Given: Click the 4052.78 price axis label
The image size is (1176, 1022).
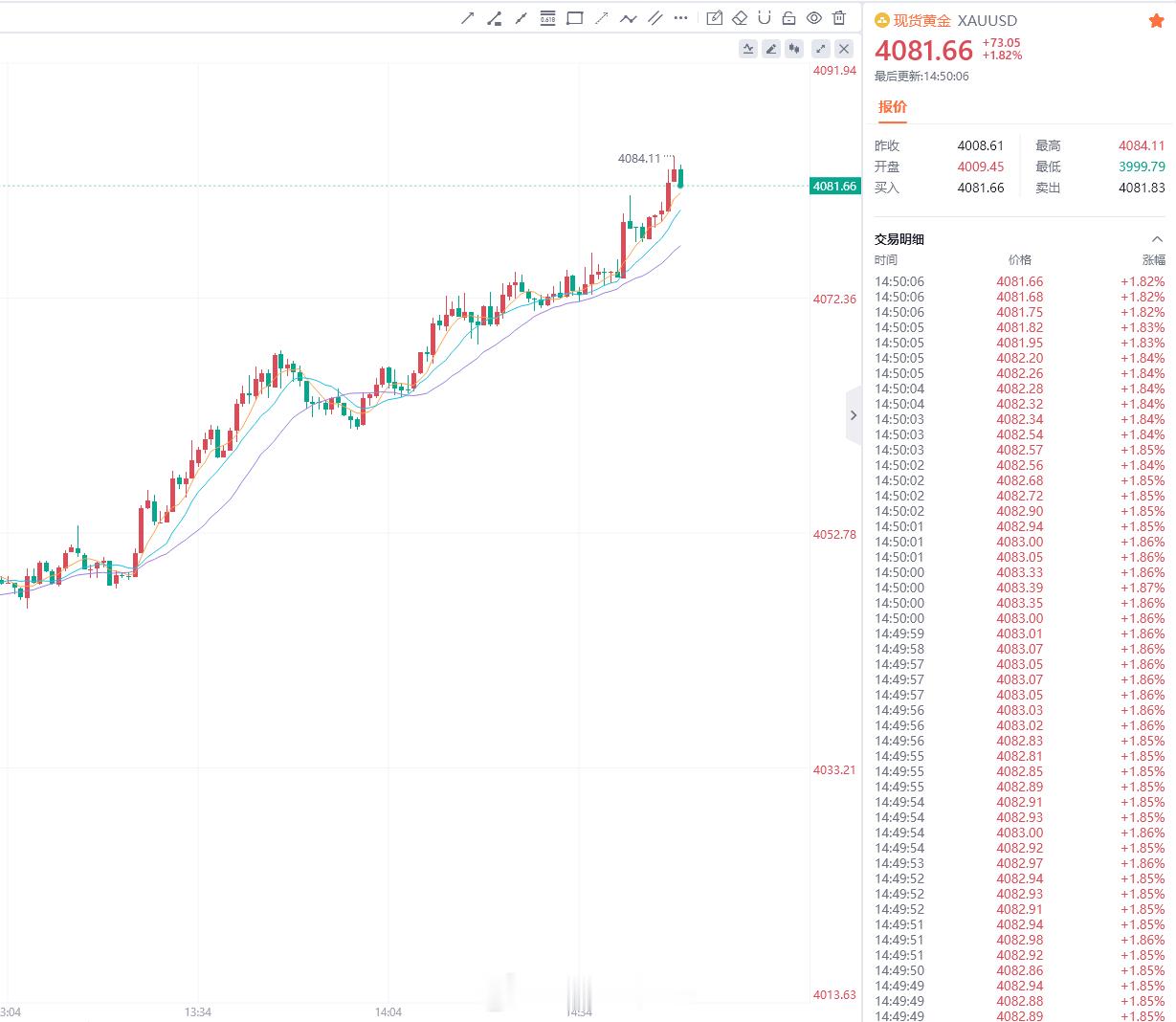Looking at the screenshot, I should (x=834, y=535).
